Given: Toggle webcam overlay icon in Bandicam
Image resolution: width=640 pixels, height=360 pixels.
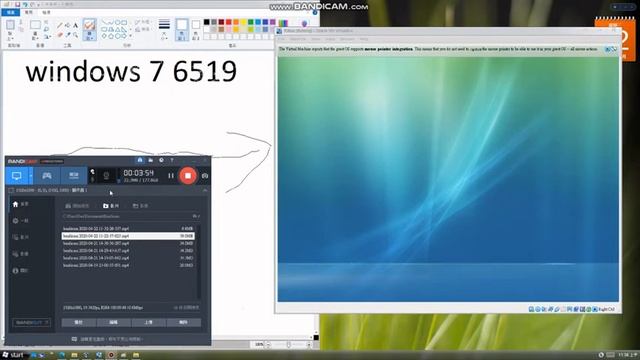Looking at the screenshot, I should [x=106, y=176].
